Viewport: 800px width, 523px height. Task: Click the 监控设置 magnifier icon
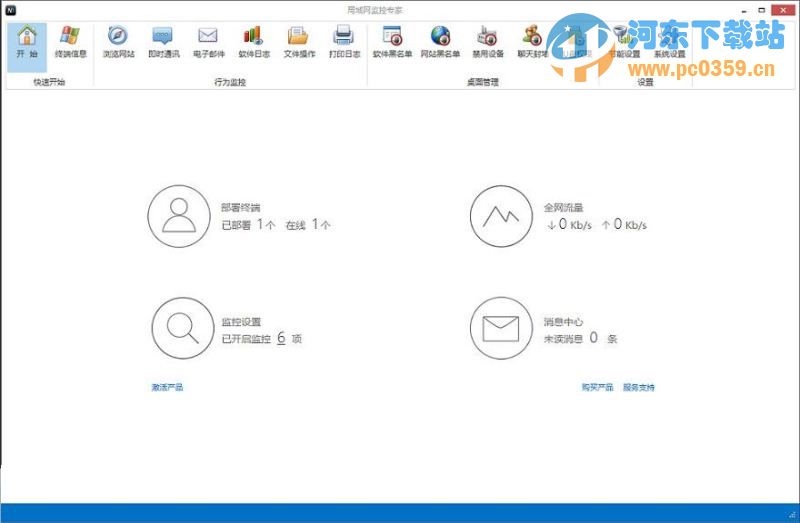tap(183, 329)
